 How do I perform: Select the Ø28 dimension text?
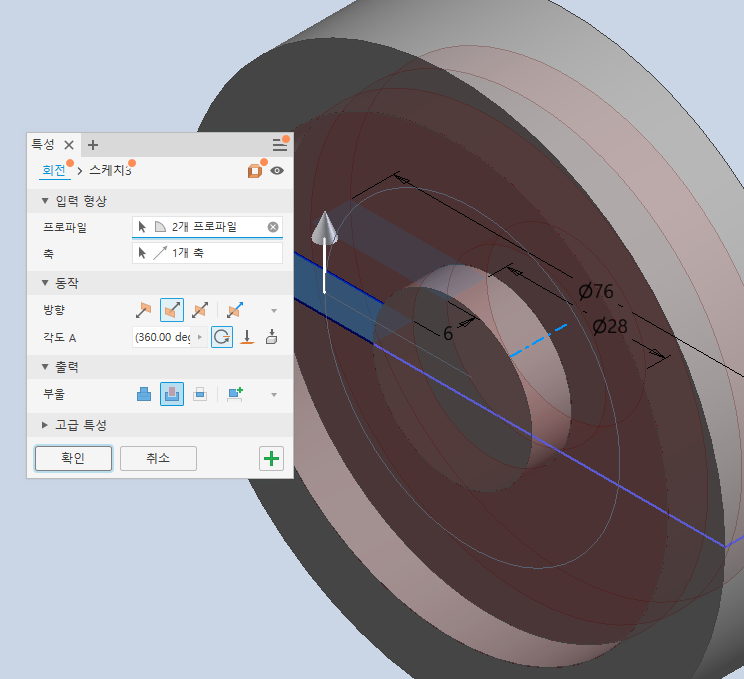pyautogui.click(x=610, y=326)
